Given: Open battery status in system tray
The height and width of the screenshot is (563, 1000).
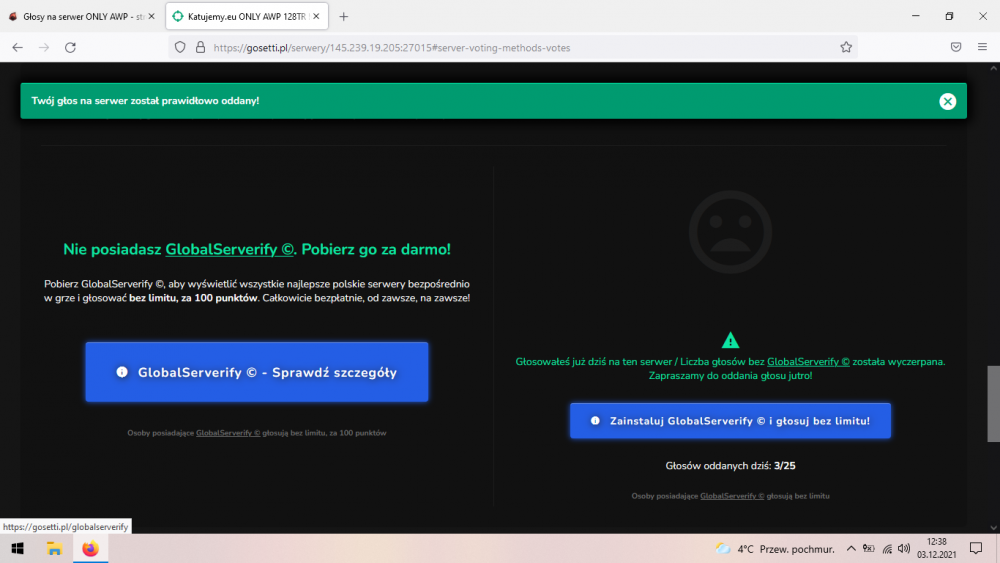Looking at the screenshot, I should tap(868, 548).
